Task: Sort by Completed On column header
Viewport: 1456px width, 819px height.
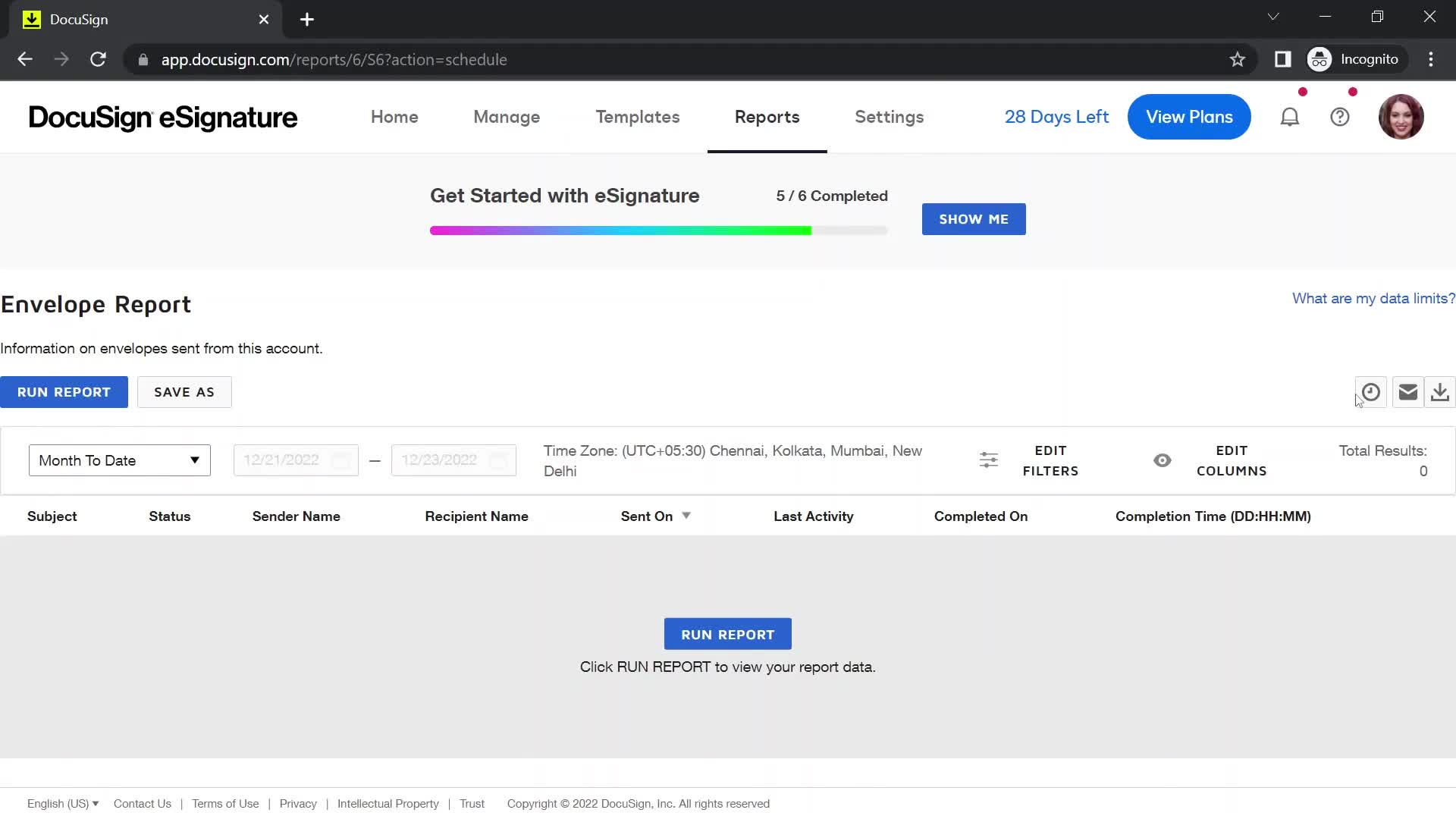Action: pyautogui.click(x=981, y=516)
